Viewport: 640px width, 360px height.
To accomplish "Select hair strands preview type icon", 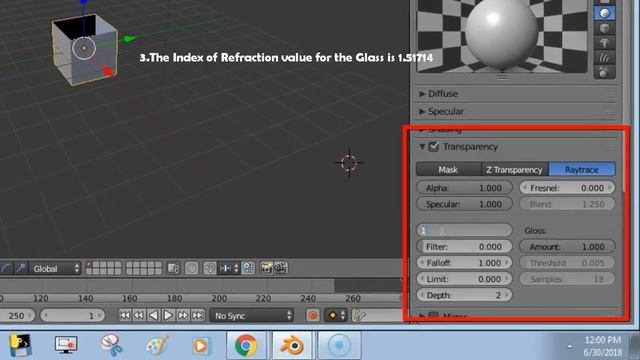I will 604,58.
